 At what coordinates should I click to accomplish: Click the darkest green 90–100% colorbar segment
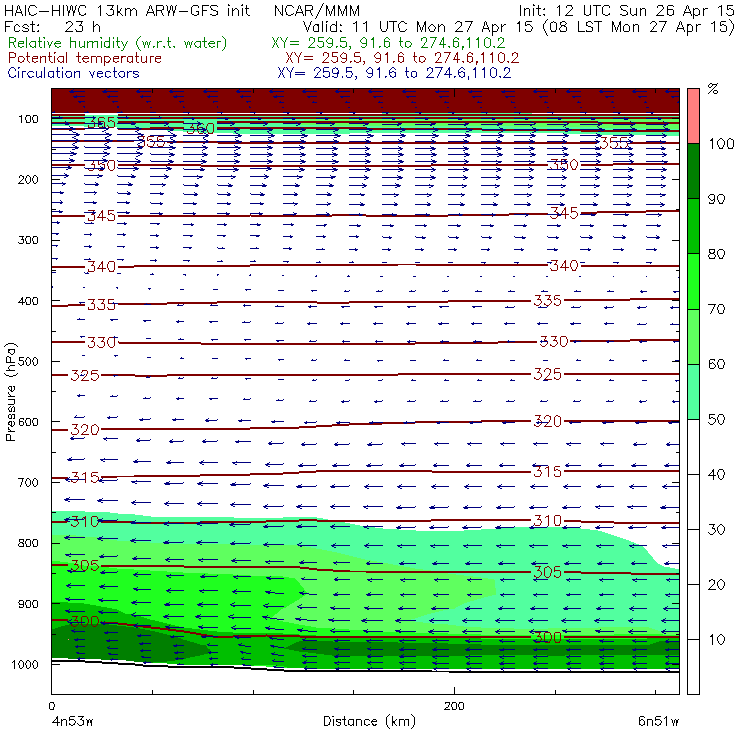[x=693, y=171]
